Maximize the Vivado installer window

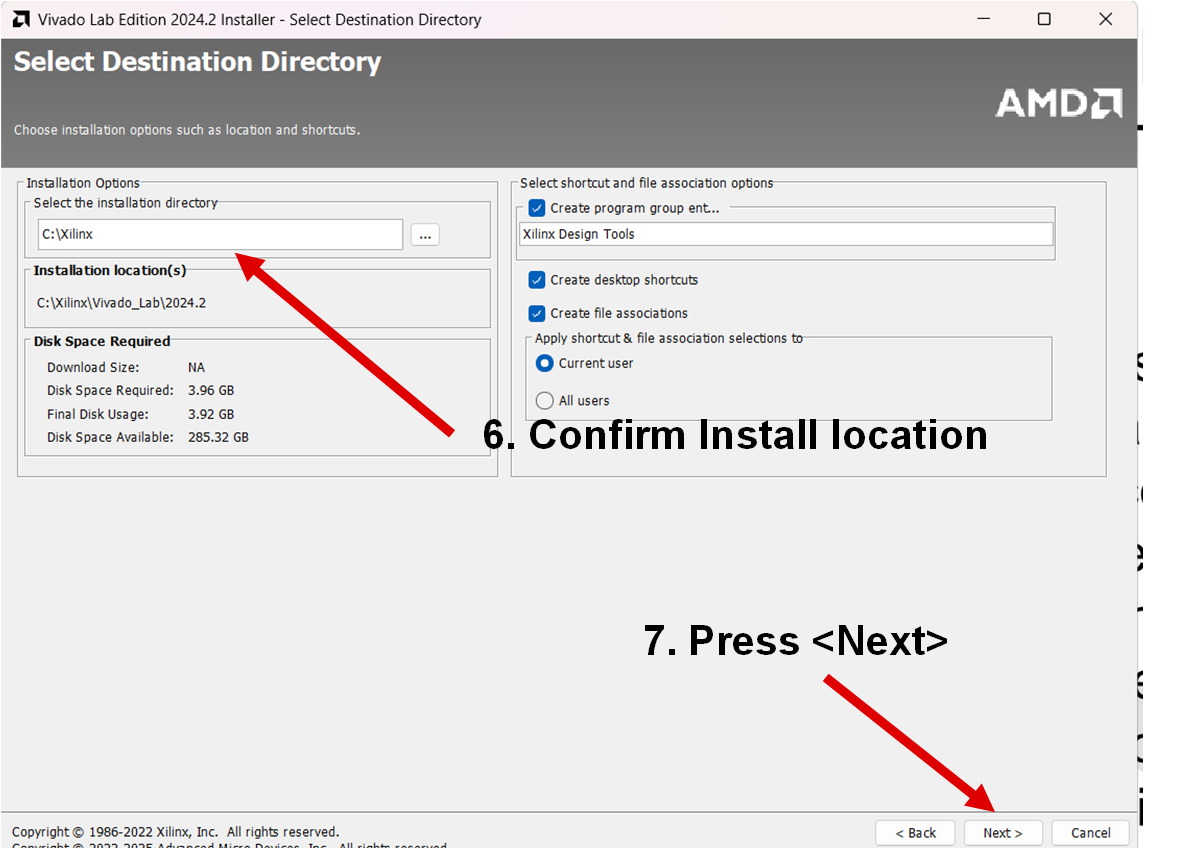1044,19
